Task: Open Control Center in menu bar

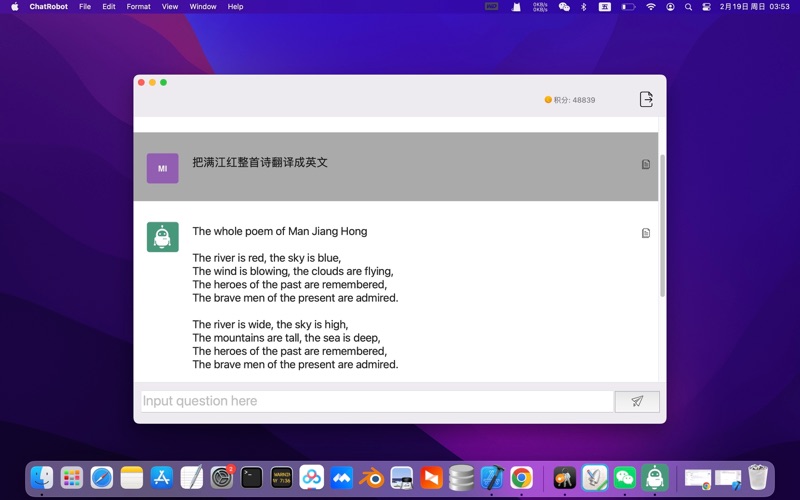Action: click(x=707, y=7)
